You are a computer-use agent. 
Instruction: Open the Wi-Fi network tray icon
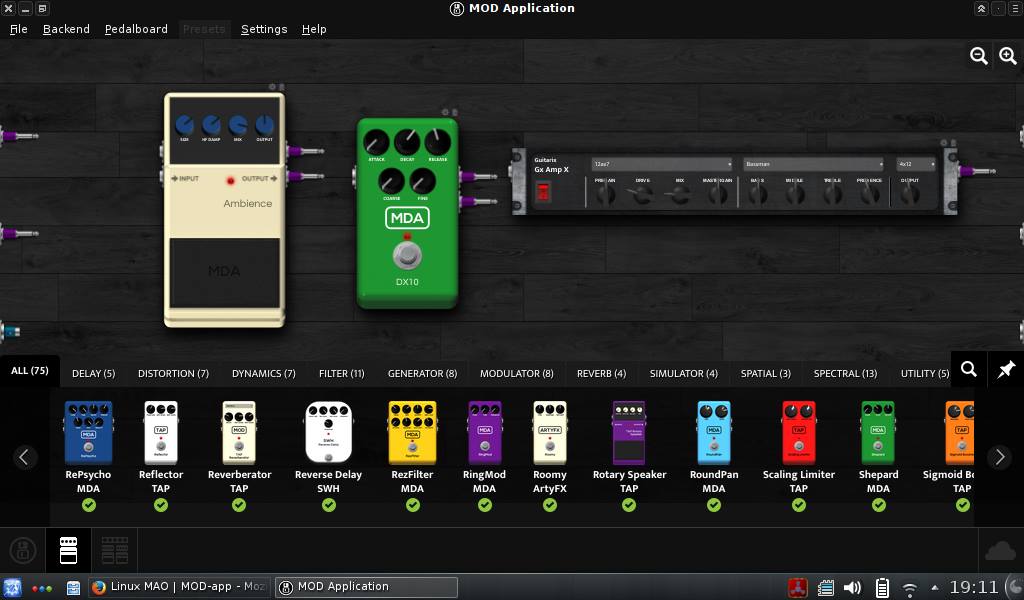(x=910, y=588)
